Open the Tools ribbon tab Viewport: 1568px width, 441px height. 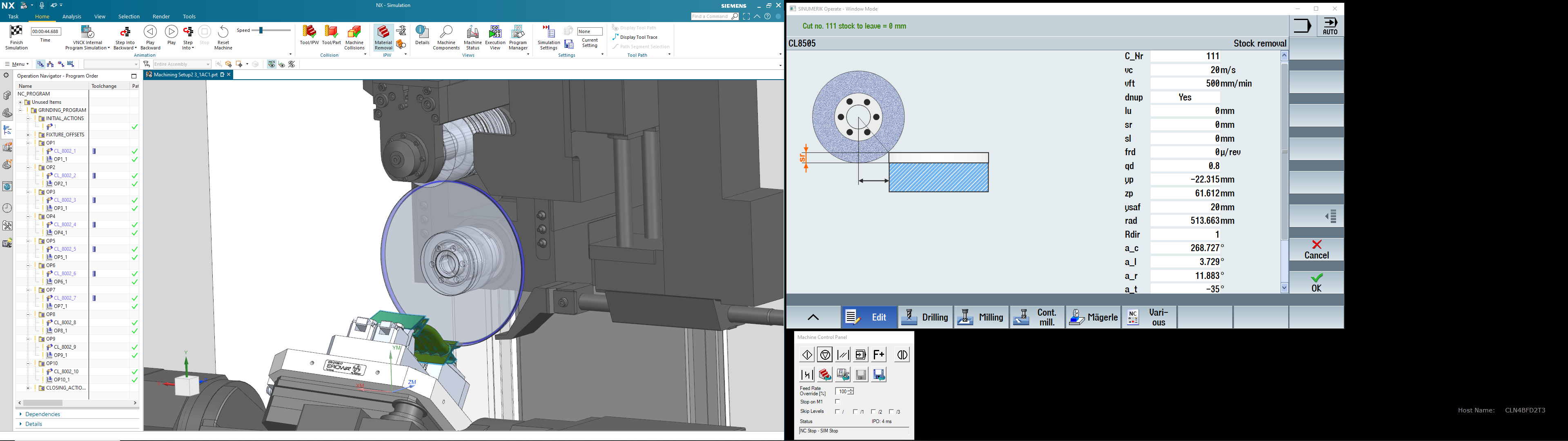189,16
